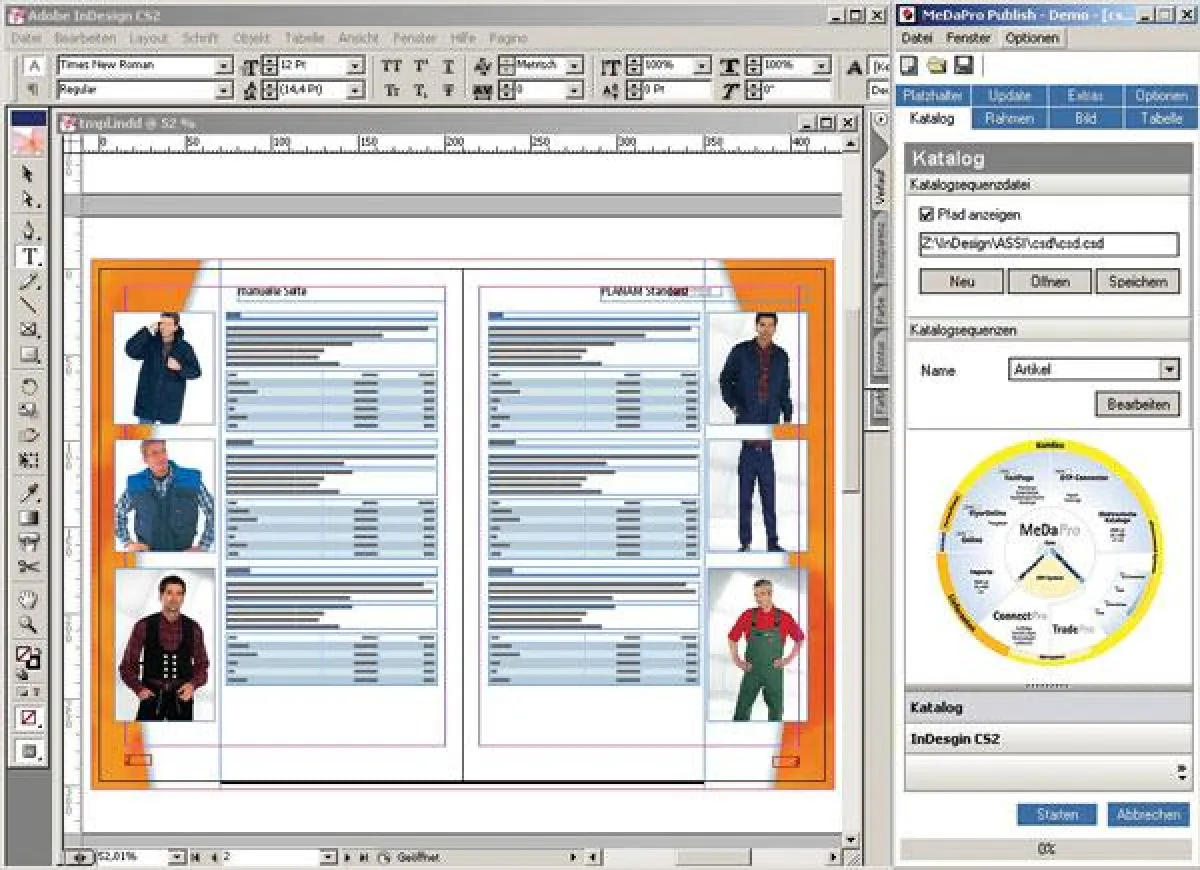Select the Type tool in toolbox
Screen dimensions: 1200x870
tap(29, 256)
